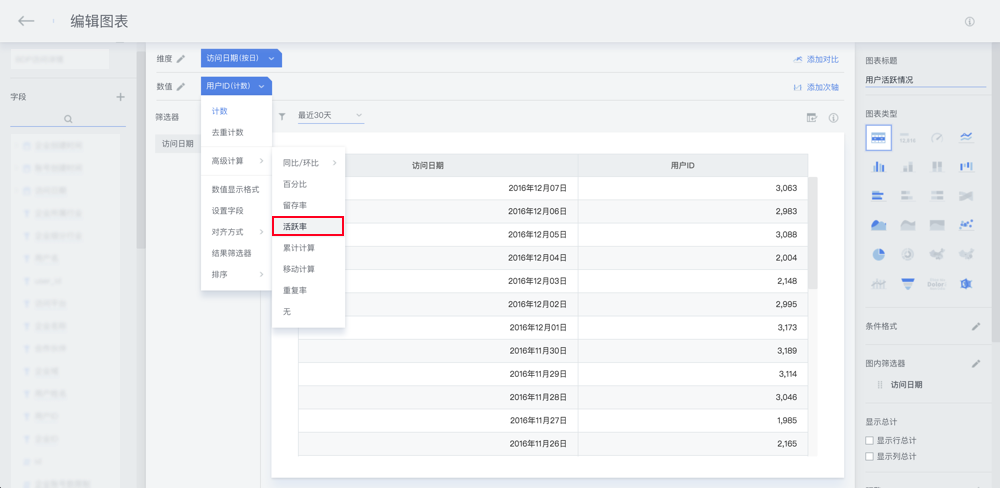Expand the 对齐方式 submenu
The width and height of the screenshot is (1000, 488).
[237, 232]
